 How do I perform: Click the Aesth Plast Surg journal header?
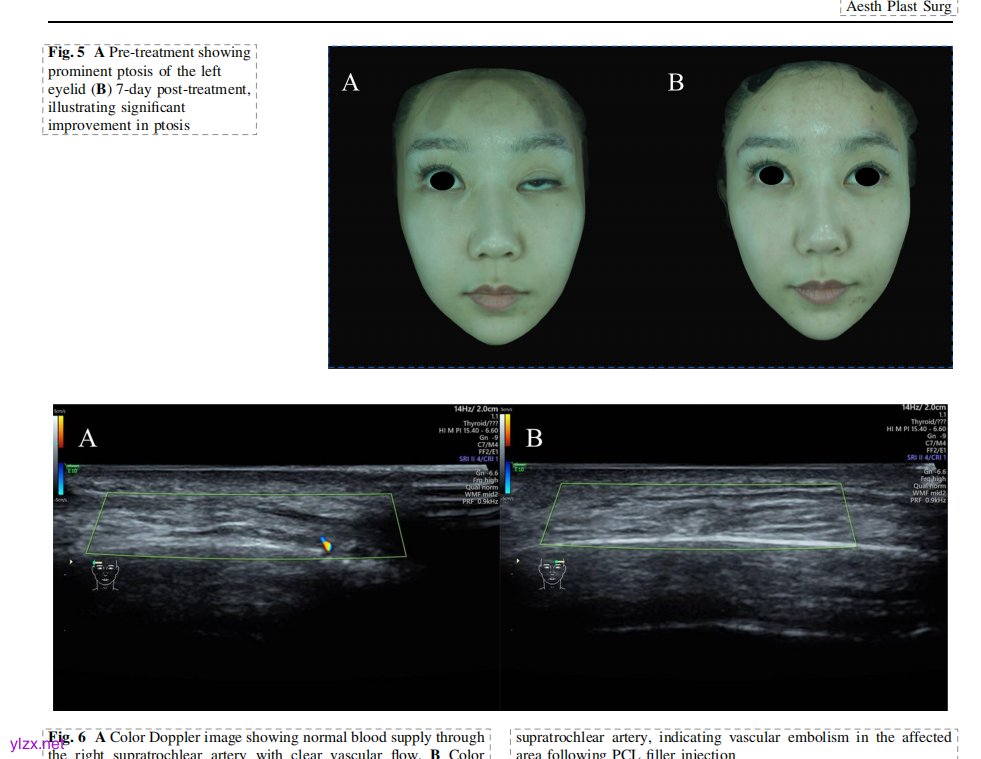(899, 7)
